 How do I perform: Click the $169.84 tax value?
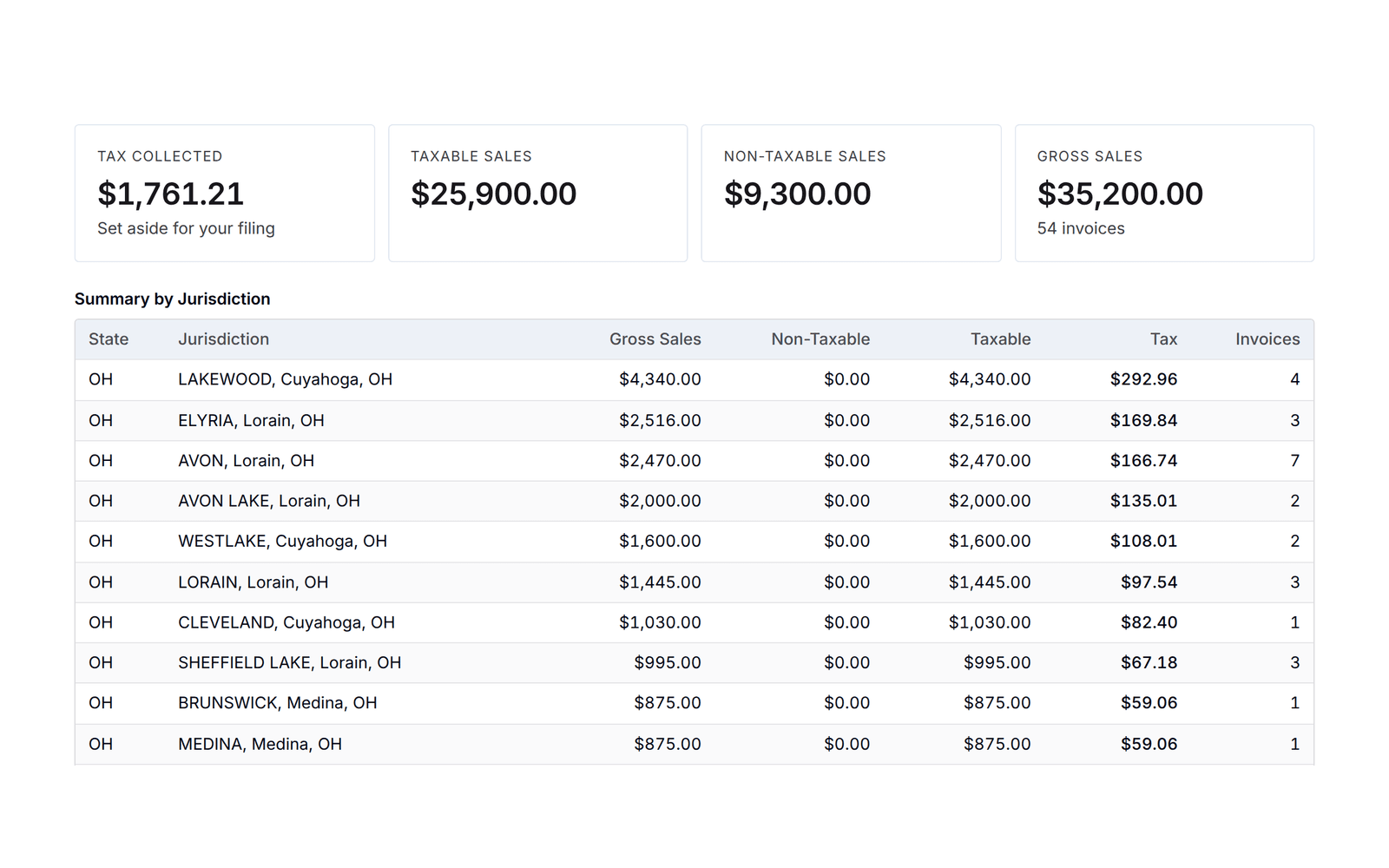pos(1143,421)
